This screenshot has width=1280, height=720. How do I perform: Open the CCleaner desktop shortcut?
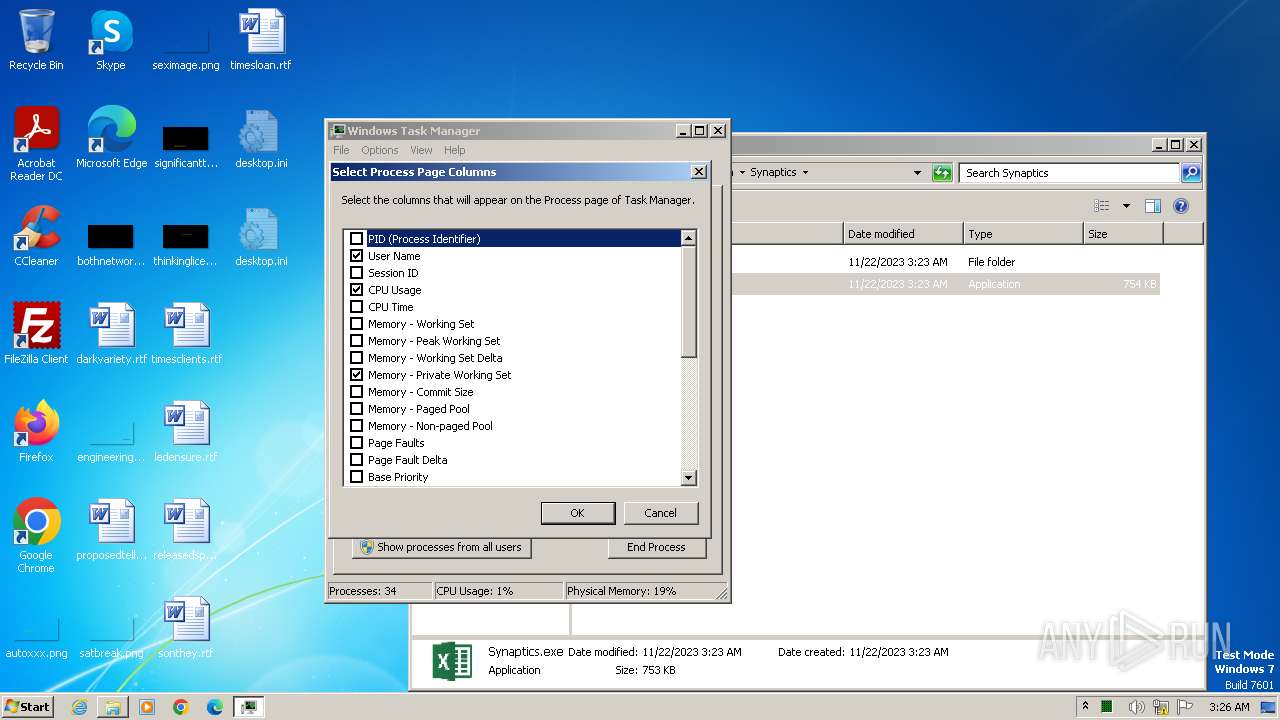[x=36, y=236]
